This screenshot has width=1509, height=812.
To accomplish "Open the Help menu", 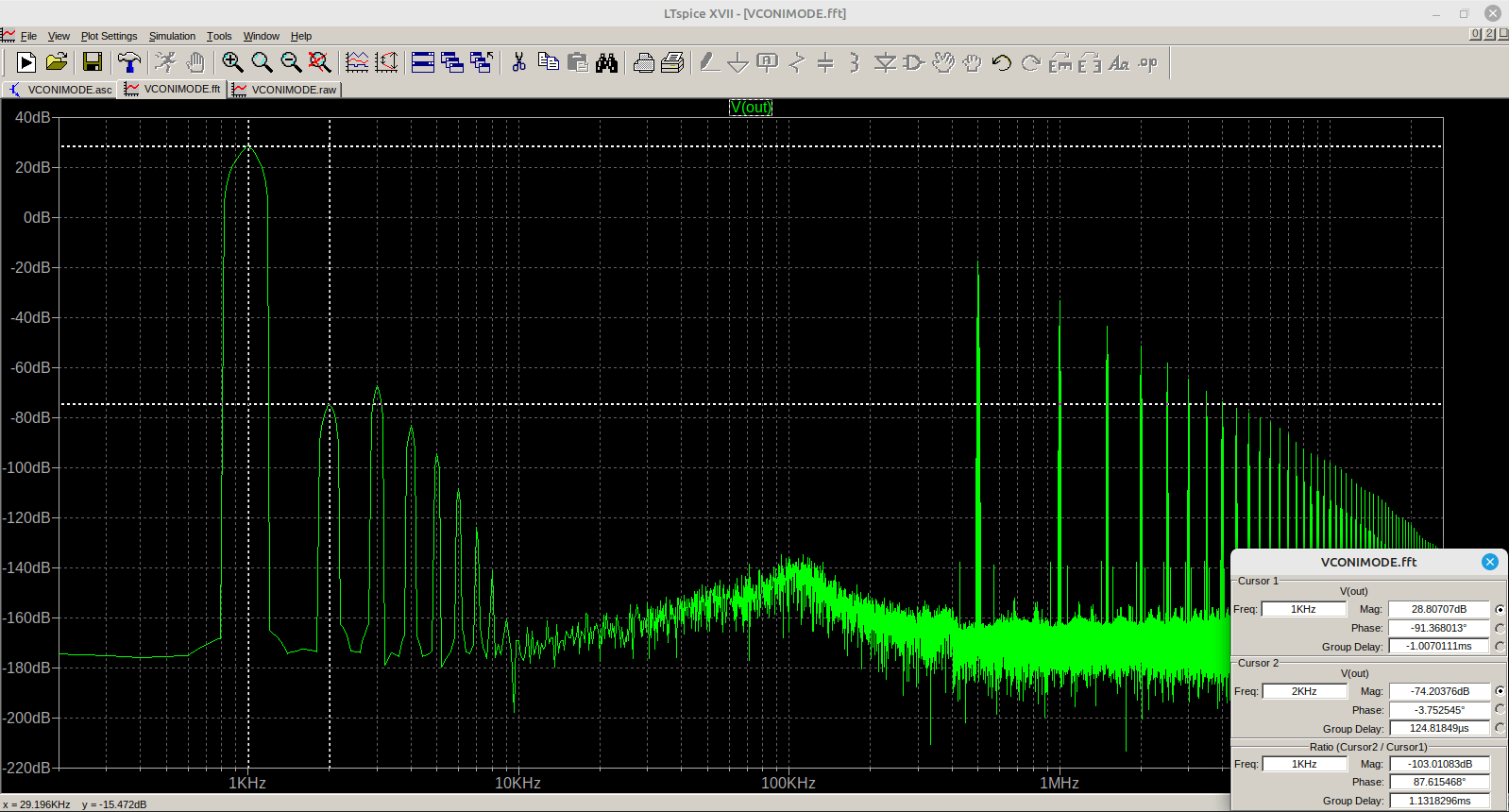I will pyautogui.click(x=301, y=36).
